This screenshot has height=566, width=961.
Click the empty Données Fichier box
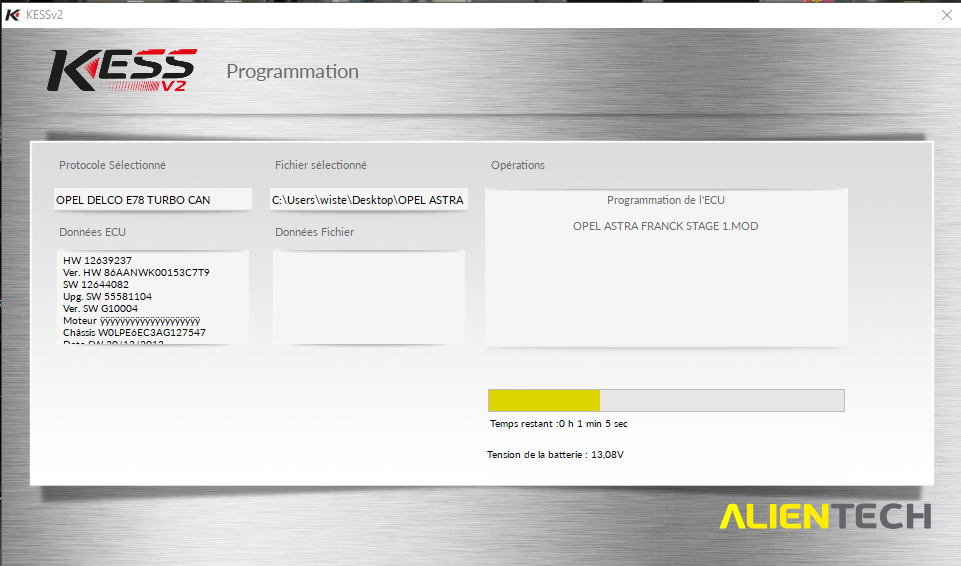(368, 297)
